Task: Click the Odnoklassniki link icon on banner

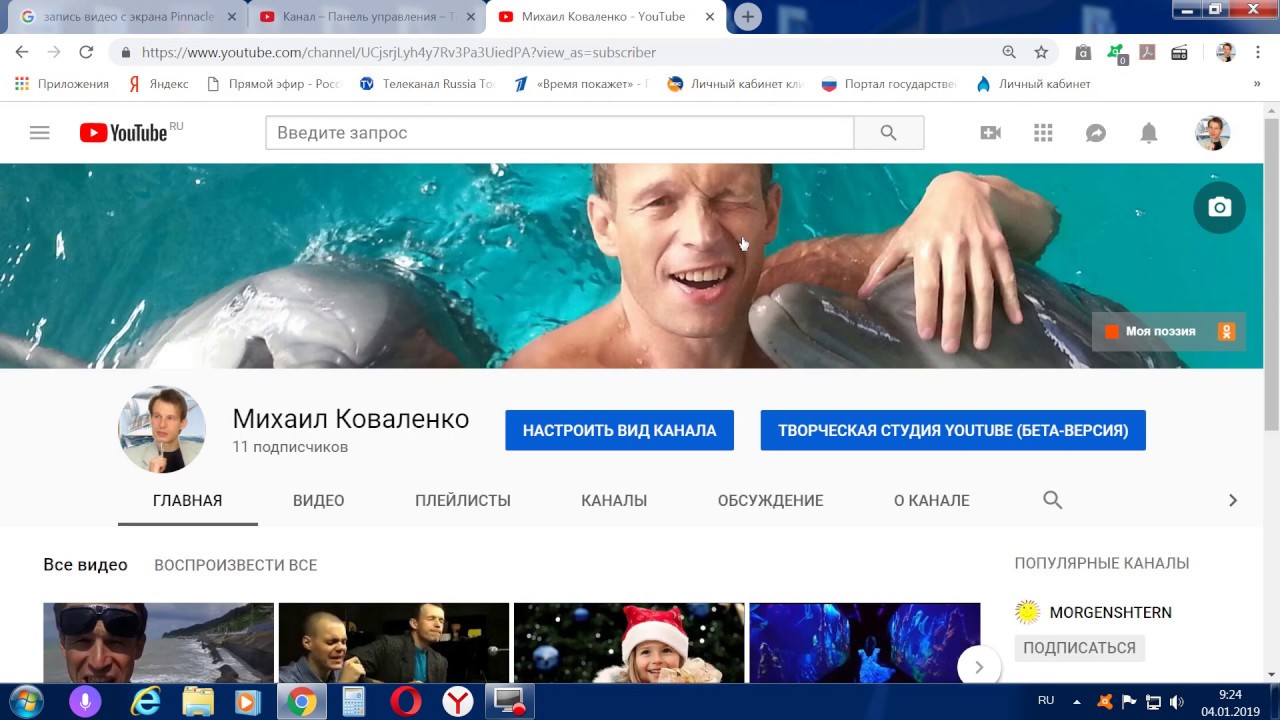Action: [1227, 331]
